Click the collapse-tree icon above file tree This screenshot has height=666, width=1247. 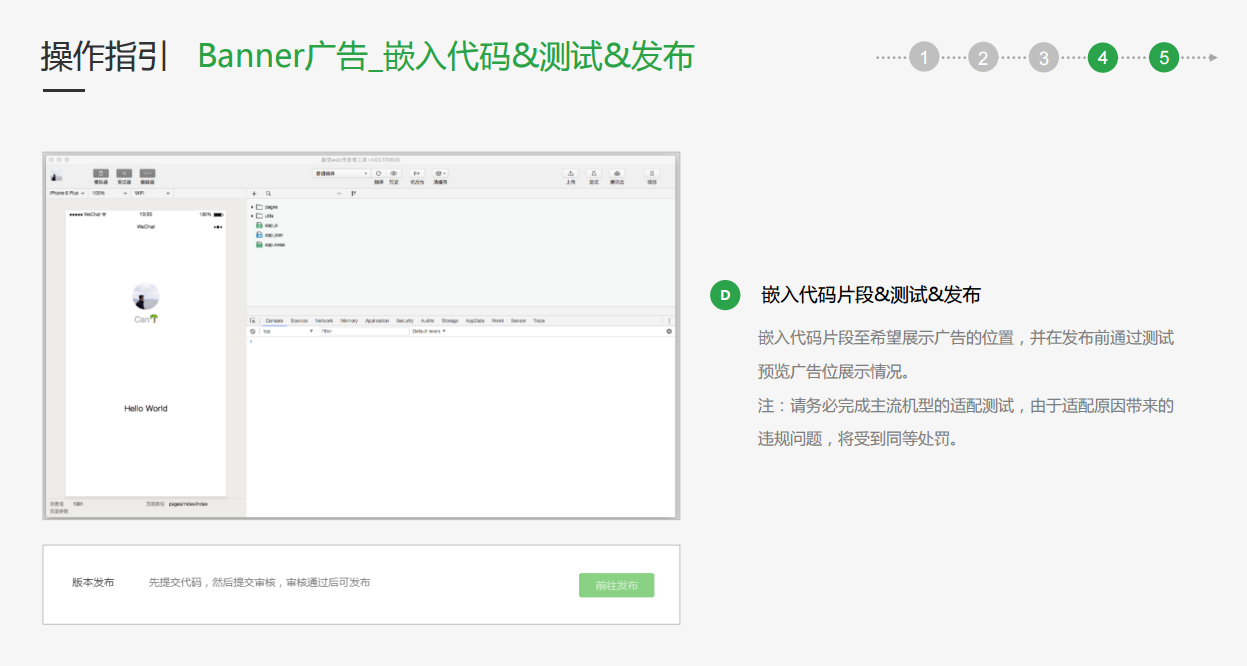(x=353, y=194)
